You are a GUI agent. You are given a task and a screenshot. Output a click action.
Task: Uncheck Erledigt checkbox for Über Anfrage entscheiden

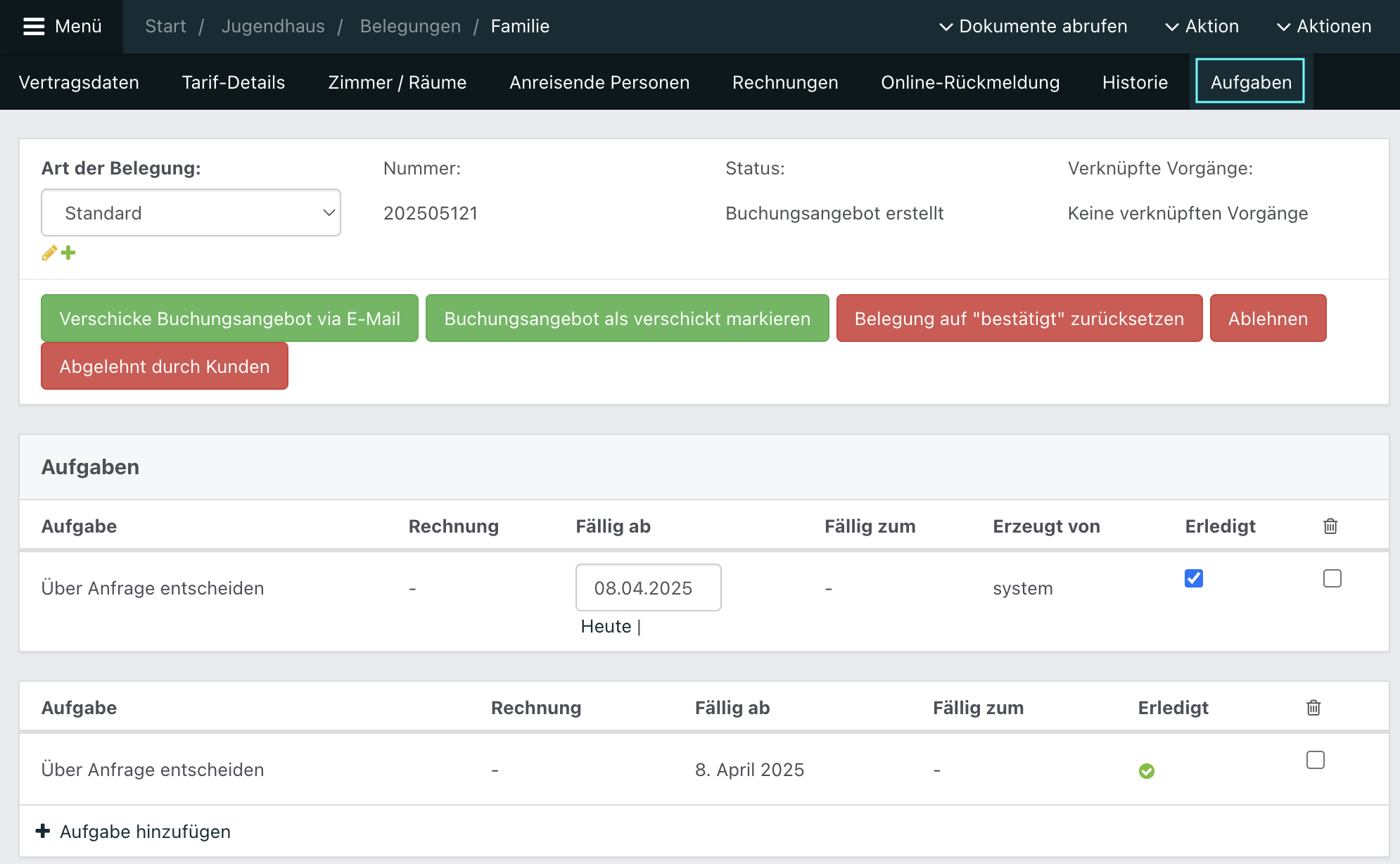1194,578
